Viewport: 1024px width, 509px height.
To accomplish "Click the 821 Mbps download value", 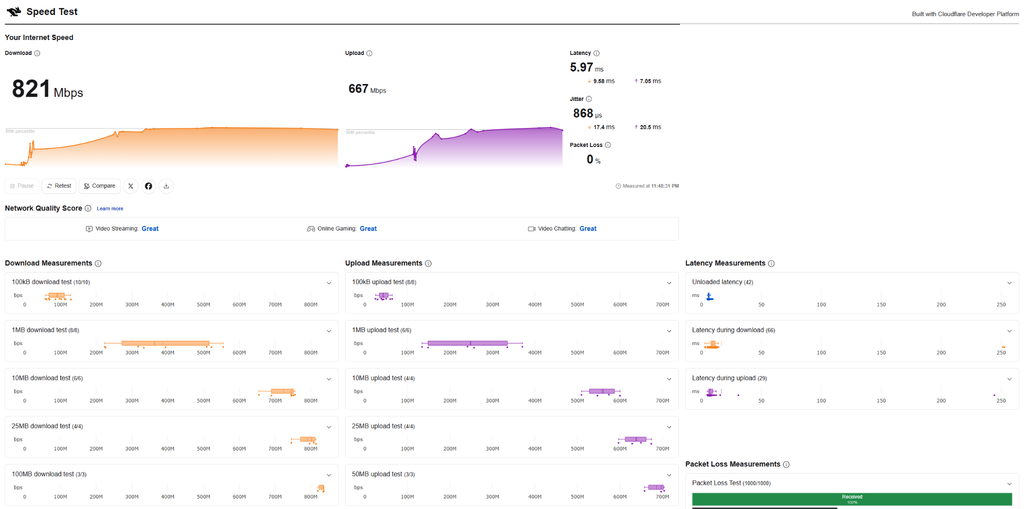I will [48, 89].
